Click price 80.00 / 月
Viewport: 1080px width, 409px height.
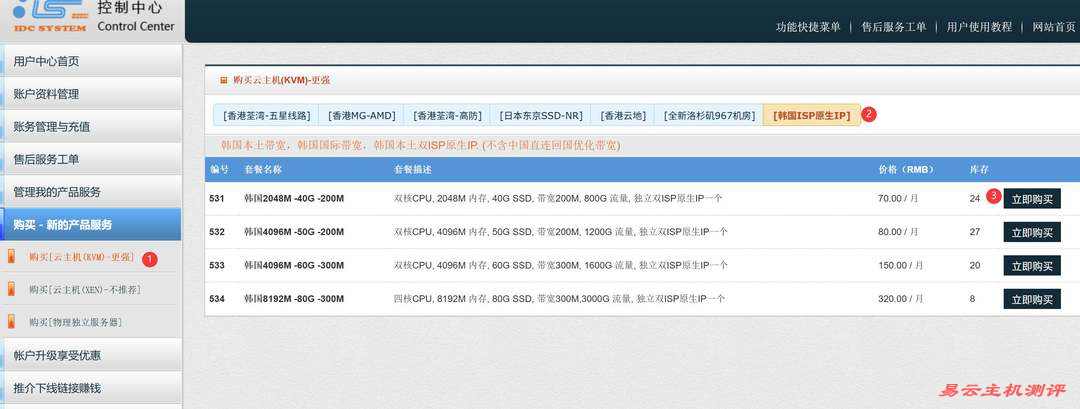[x=898, y=232]
